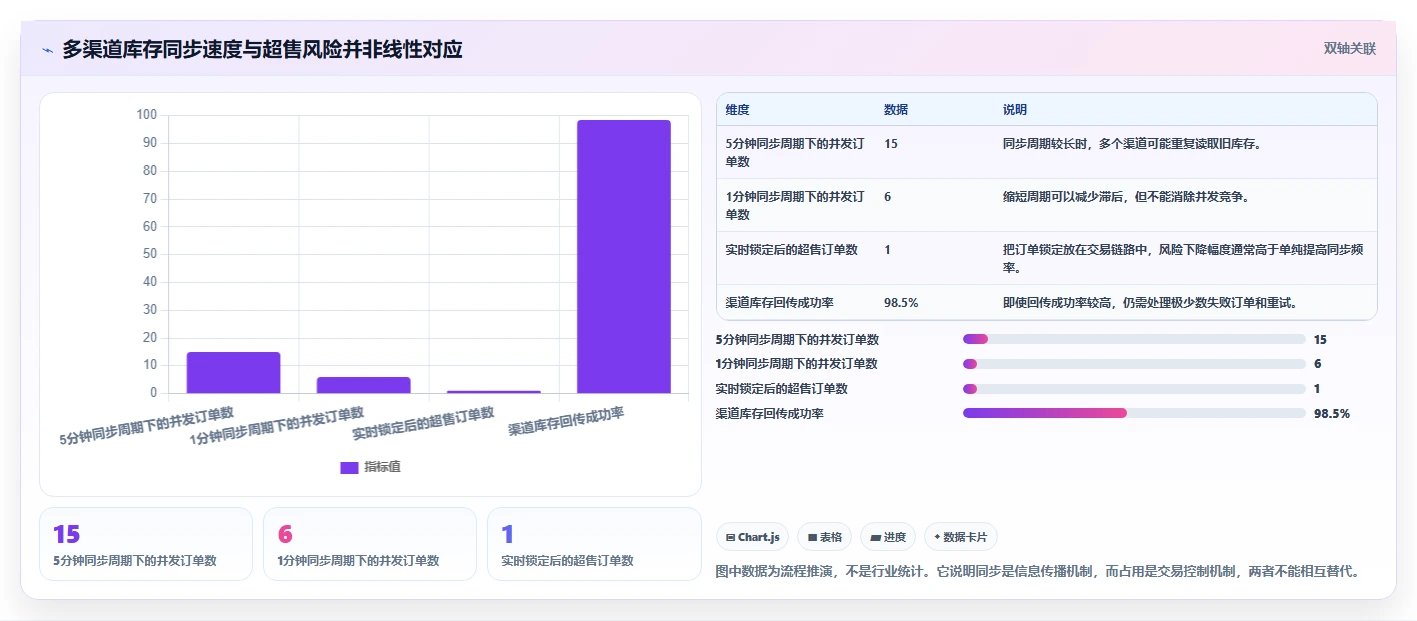Click x-axis label 实时锁定后的超售订单数
Viewport: 1417px width, 621px height.
424,424
